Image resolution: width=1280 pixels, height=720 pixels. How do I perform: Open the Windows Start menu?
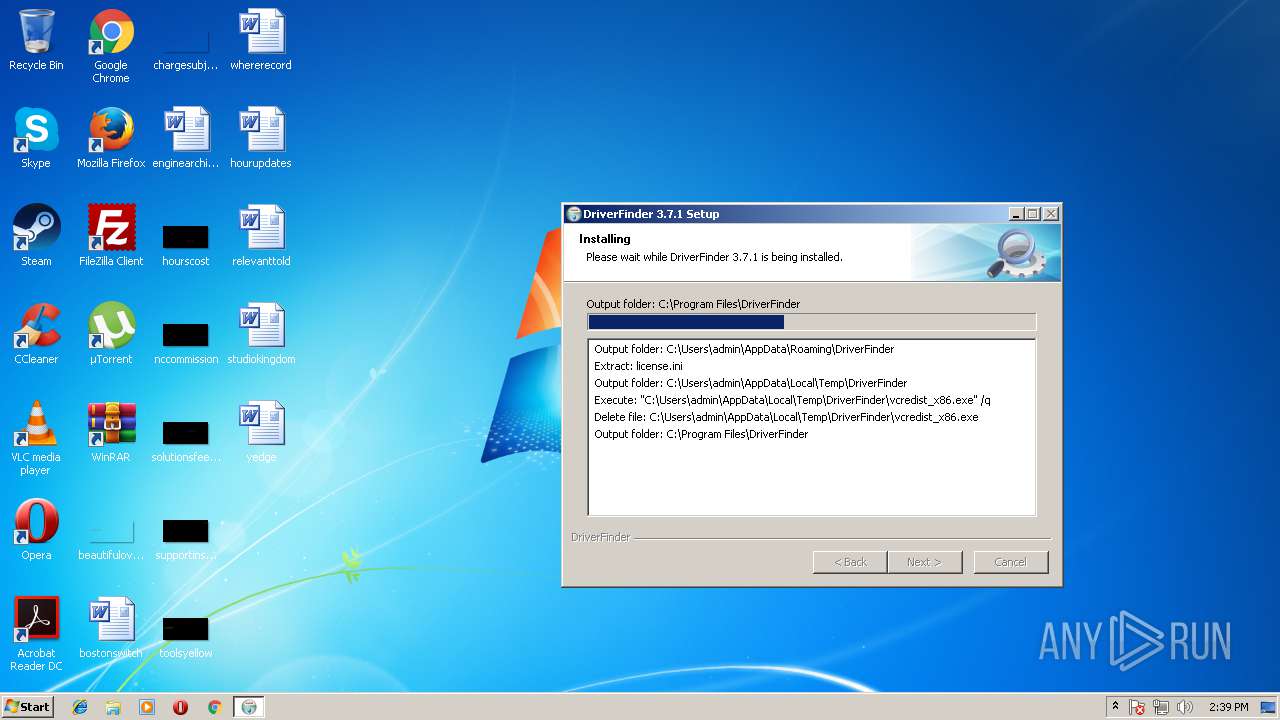coord(27,707)
